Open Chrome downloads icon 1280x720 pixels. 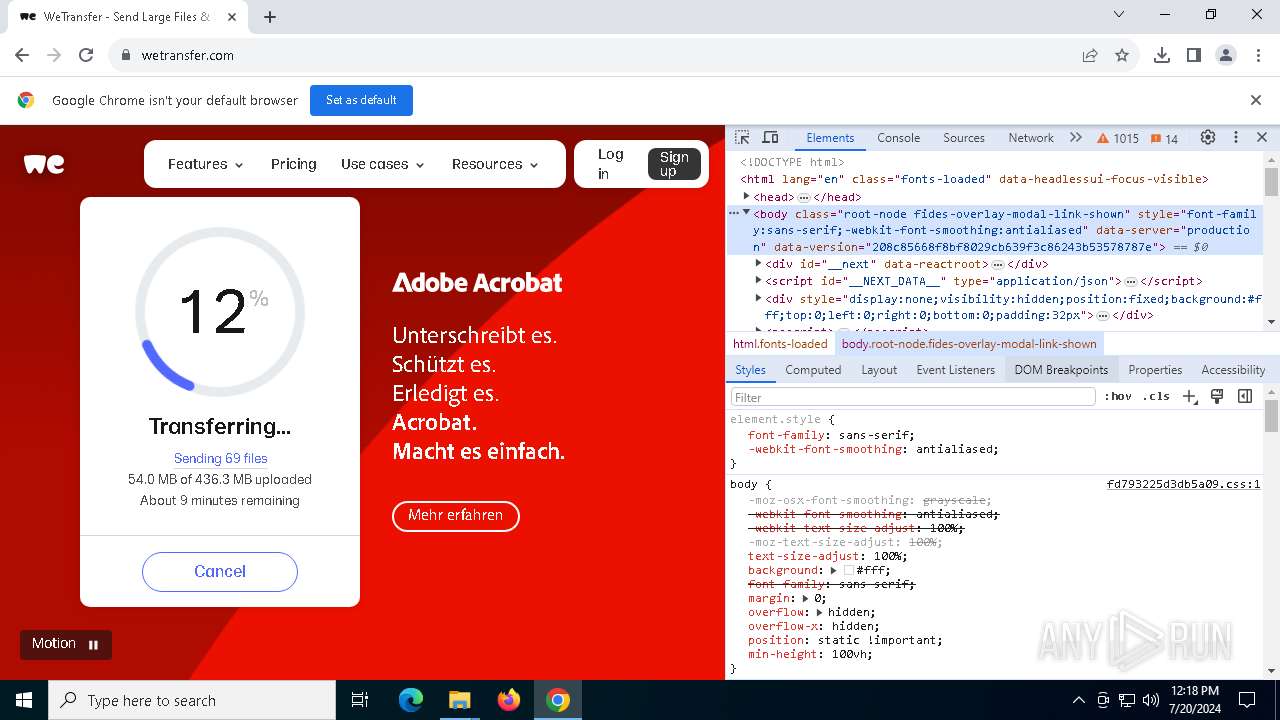coord(1162,56)
